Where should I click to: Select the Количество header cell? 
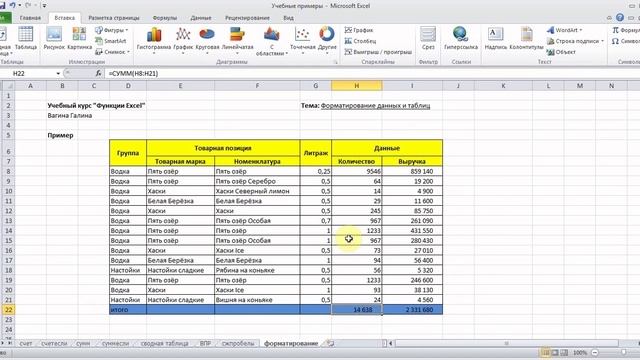(x=357, y=161)
